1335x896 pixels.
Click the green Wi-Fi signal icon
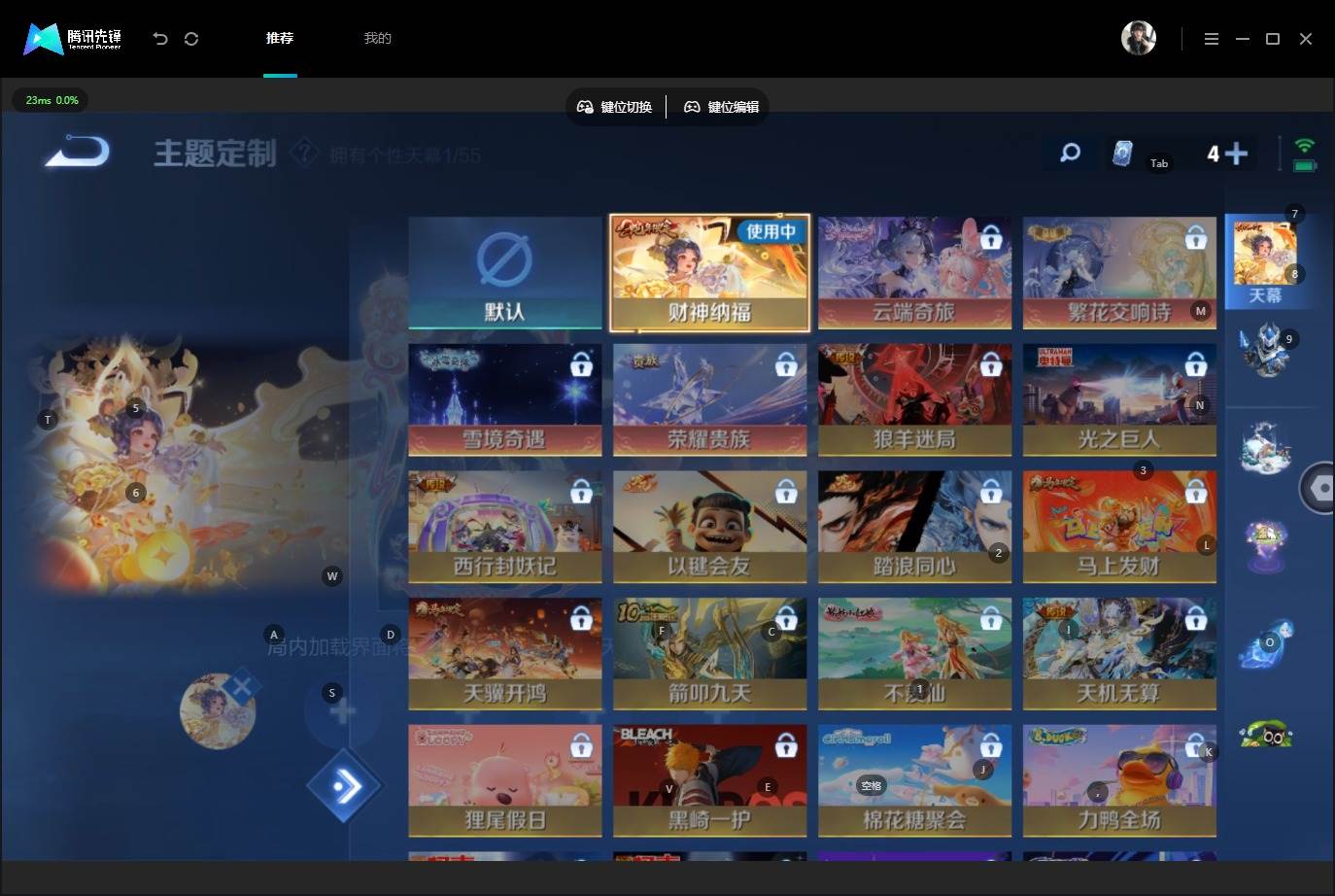tap(1305, 146)
